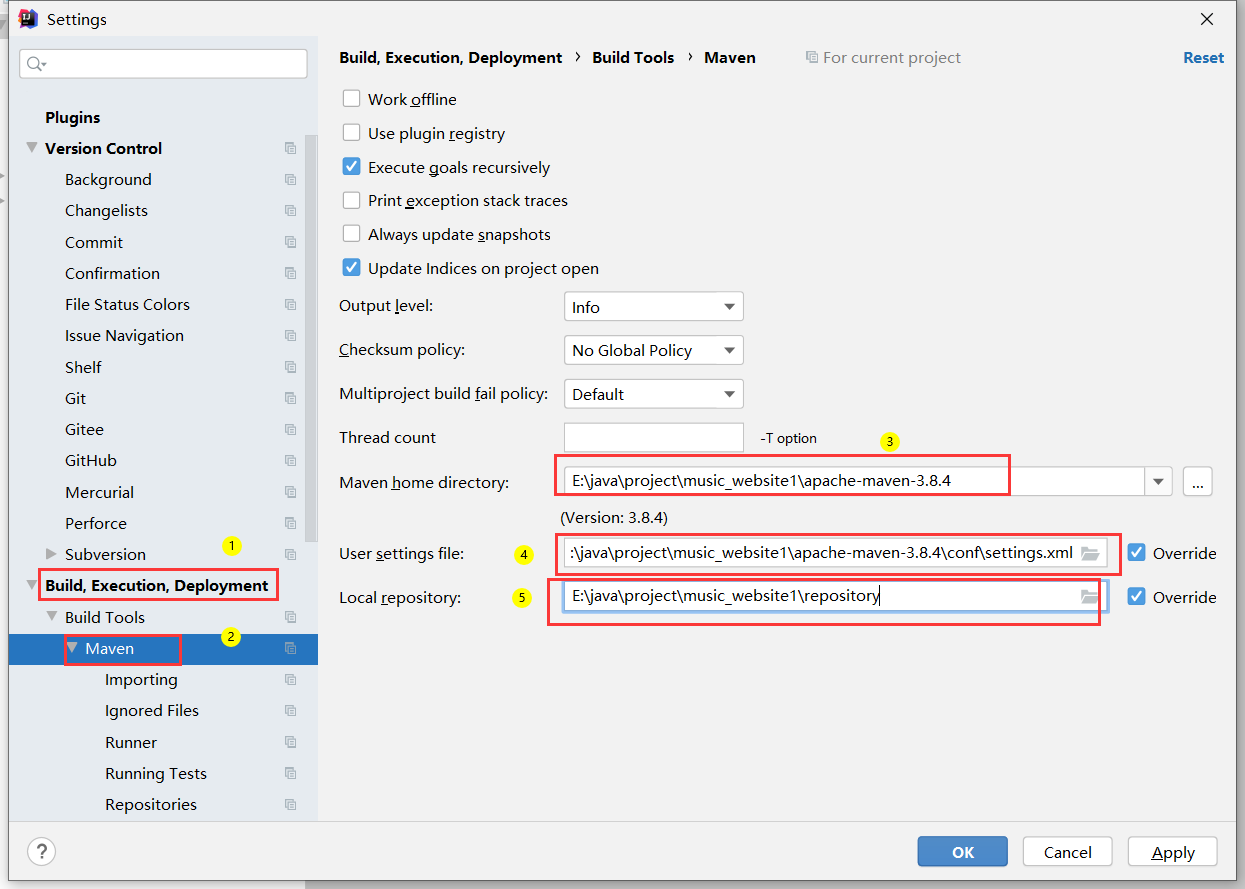Tick the Use plugin registry checkbox
Screen dimensions: 1245x889
click(x=351, y=133)
